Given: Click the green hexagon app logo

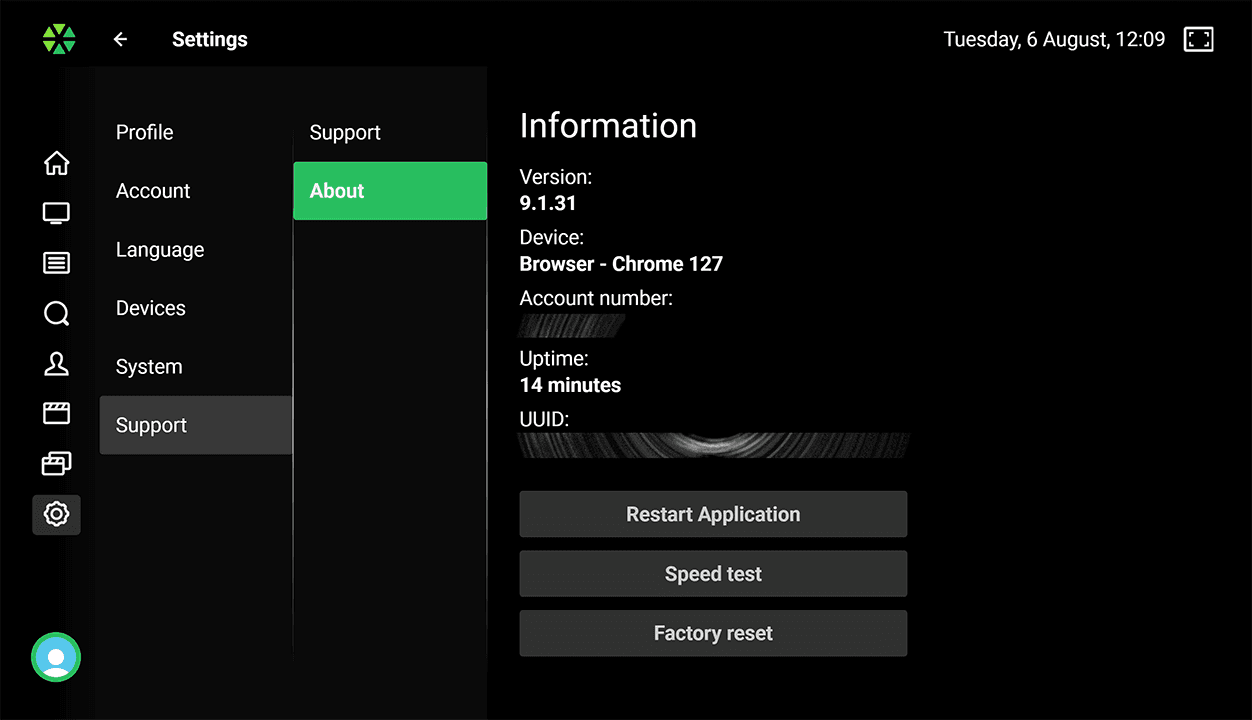Looking at the screenshot, I should (59, 40).
